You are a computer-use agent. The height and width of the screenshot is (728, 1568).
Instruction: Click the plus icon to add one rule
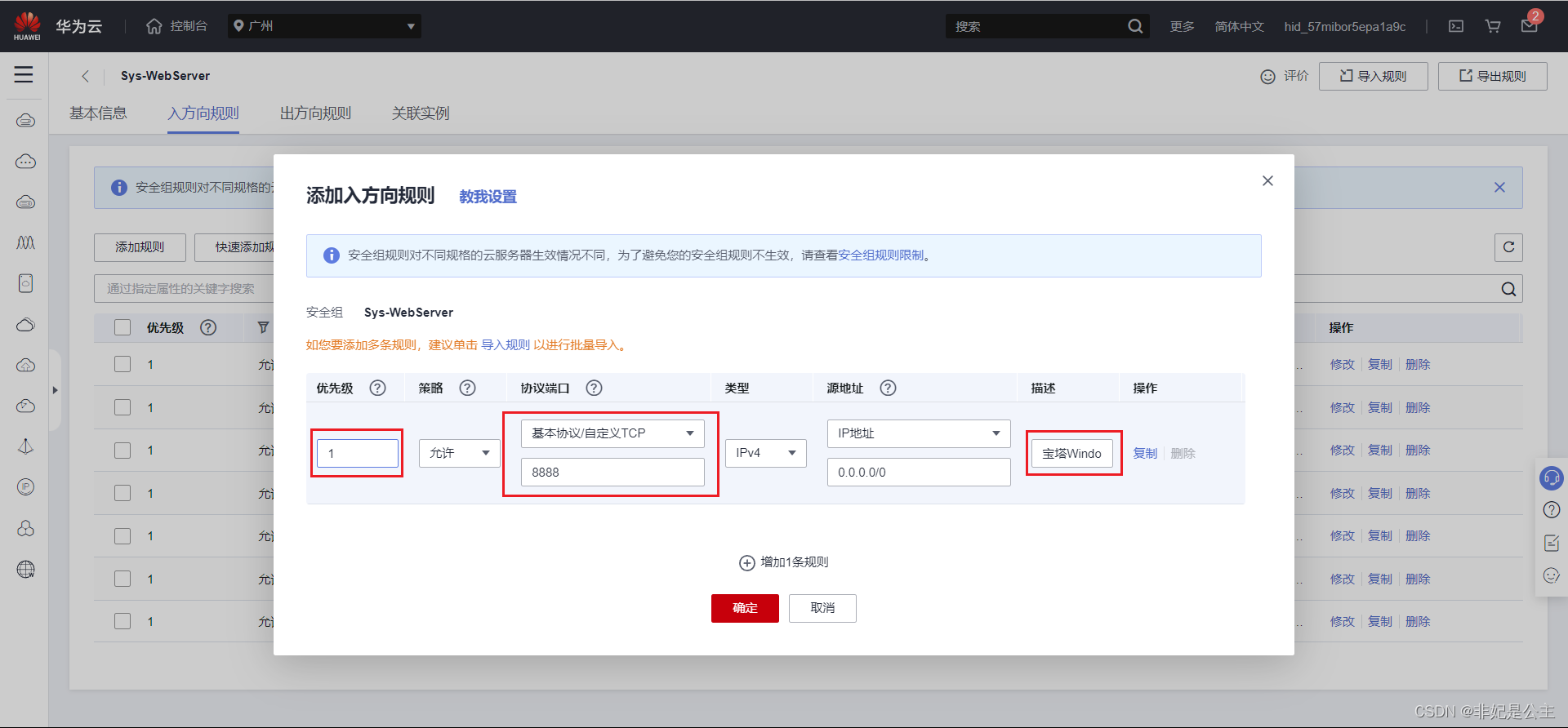click(x=746, y=562)
